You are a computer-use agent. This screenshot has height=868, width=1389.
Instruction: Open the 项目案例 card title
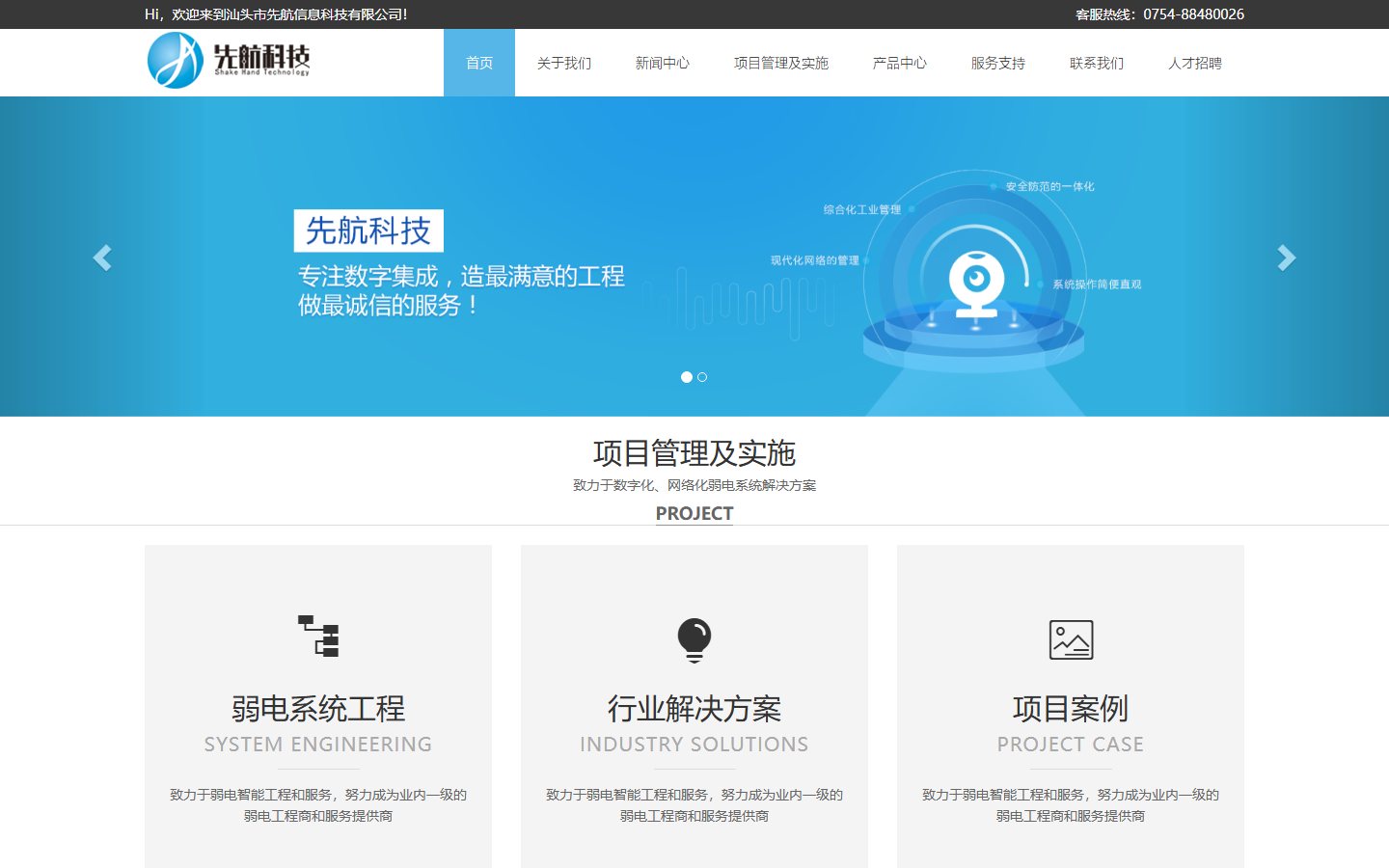[x=1071, y=709]
